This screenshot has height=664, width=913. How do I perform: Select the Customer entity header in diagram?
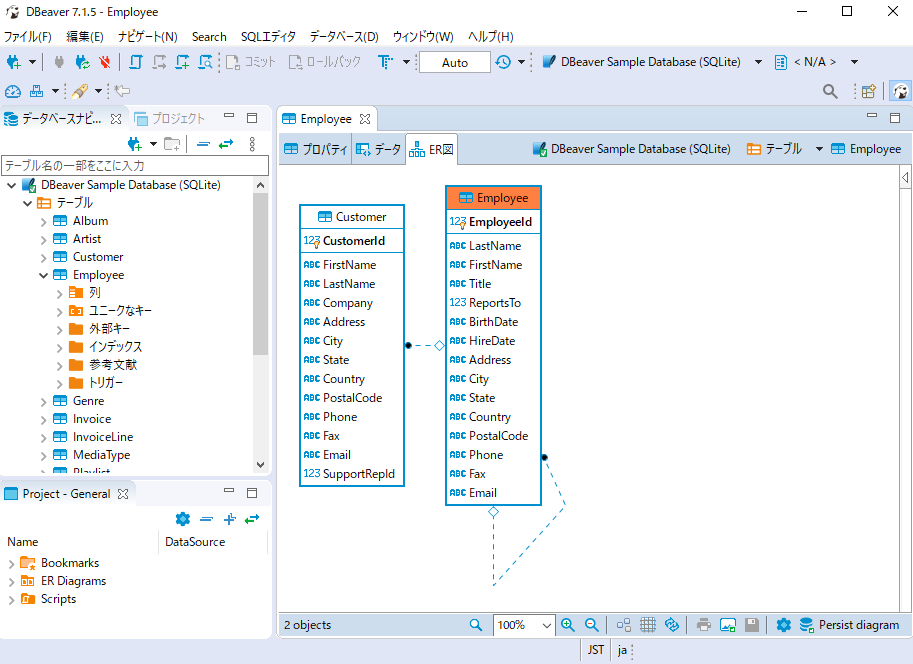[352, 217]
